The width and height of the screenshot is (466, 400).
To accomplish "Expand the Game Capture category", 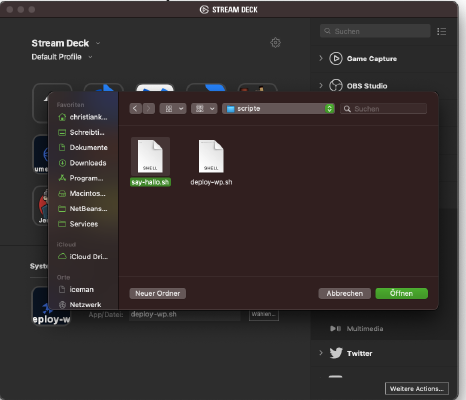I will click(x=321, y=58).
